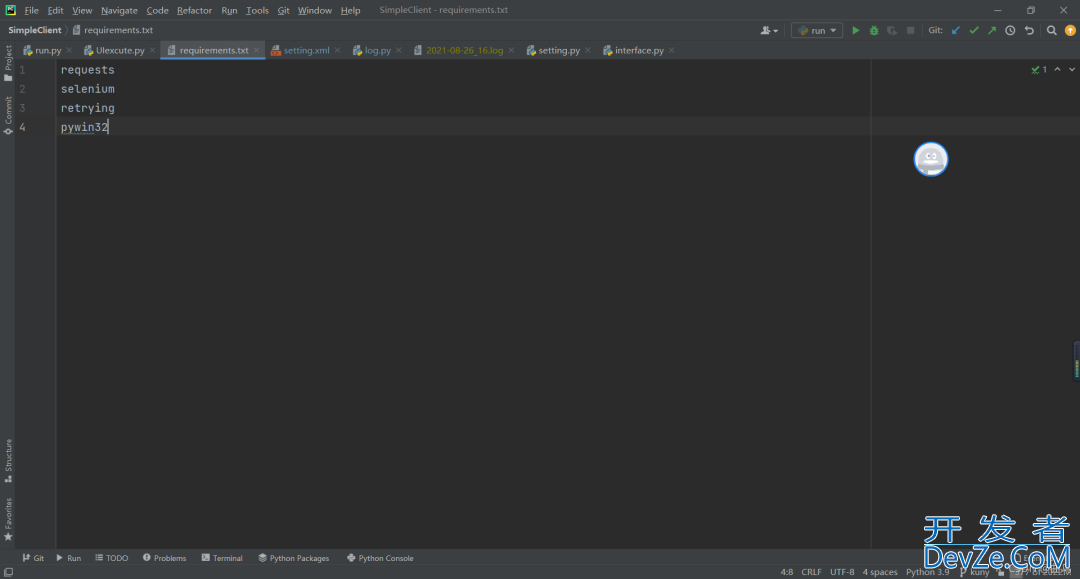Image resolution: width=1080 pixels, height=579 pixels.
Task: Open the Navigate menu
Action: click(119, 10)
